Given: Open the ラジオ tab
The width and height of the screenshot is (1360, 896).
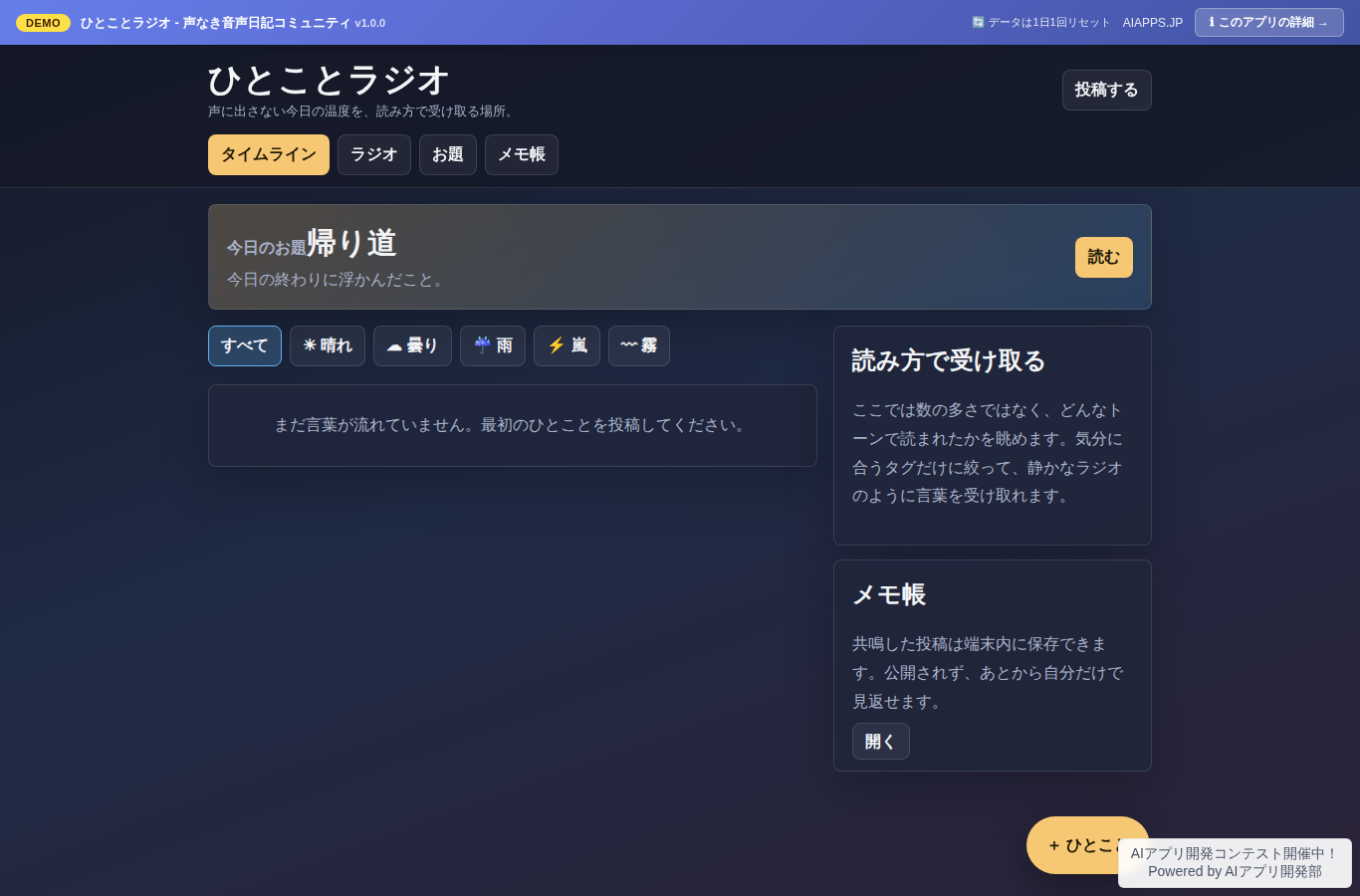Looking at the screenshot, I should pos(374,154).
